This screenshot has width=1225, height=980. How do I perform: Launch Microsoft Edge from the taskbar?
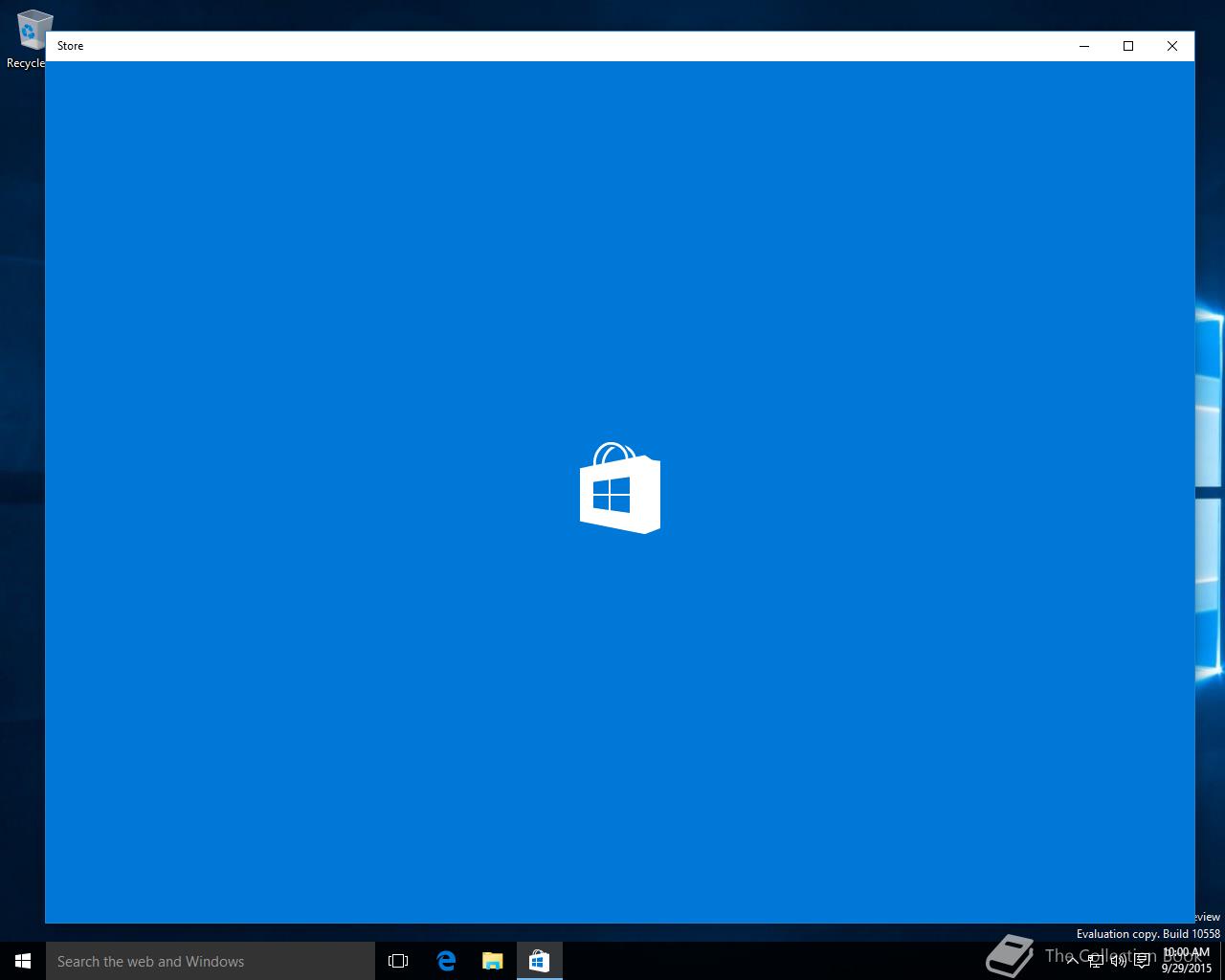446,961
